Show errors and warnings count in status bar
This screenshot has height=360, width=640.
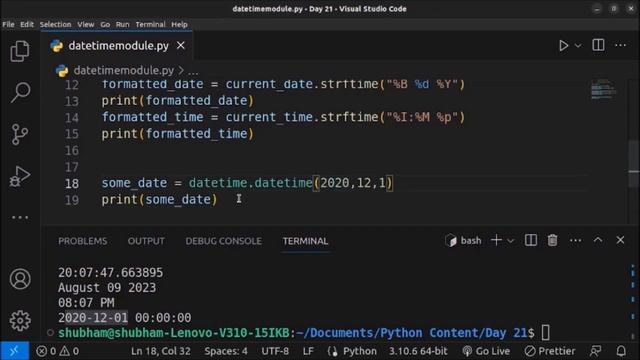57,351
